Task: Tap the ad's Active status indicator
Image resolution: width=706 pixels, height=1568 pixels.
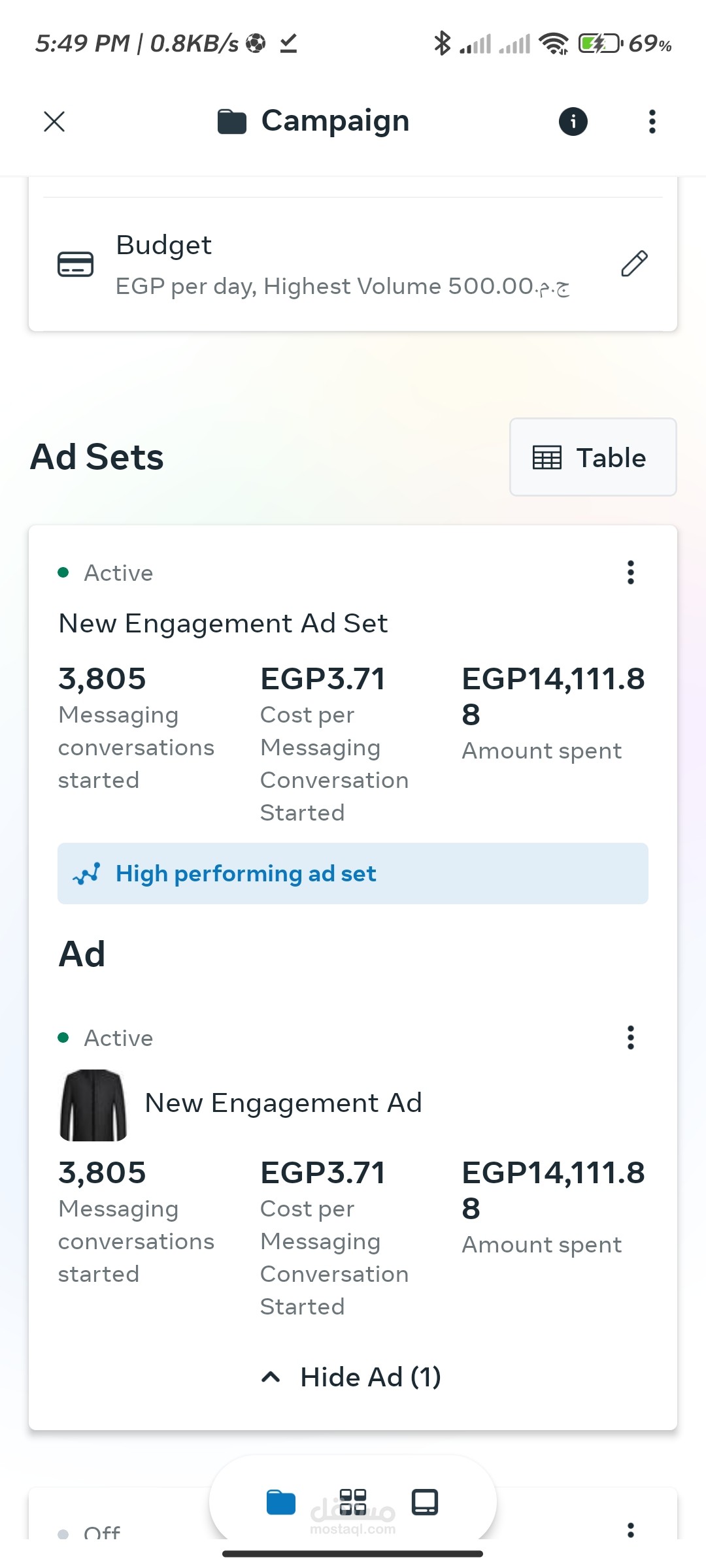Action: [x=107, y=1038]
